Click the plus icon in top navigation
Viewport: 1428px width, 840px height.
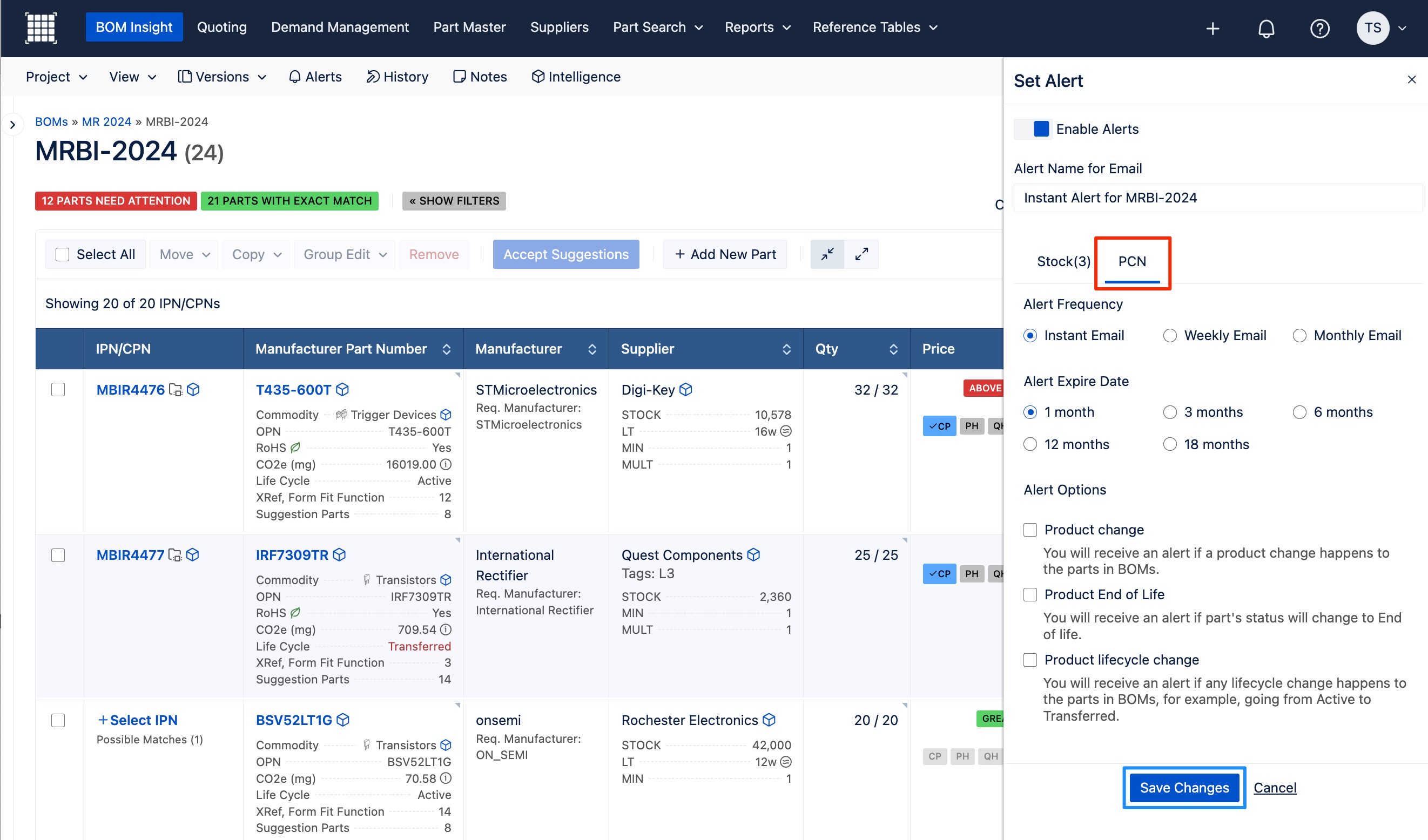[1213, 28]
